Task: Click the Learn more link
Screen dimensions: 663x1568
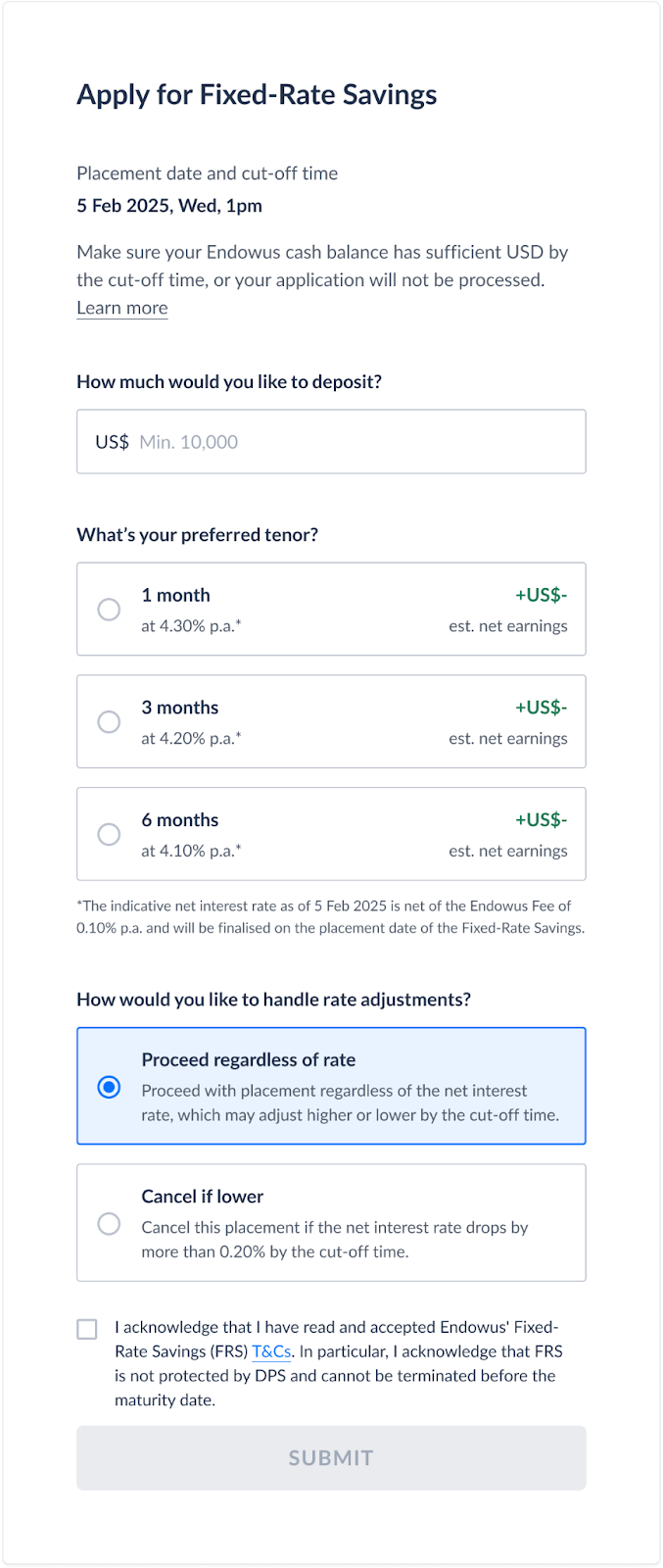Action: click(122, 308)
